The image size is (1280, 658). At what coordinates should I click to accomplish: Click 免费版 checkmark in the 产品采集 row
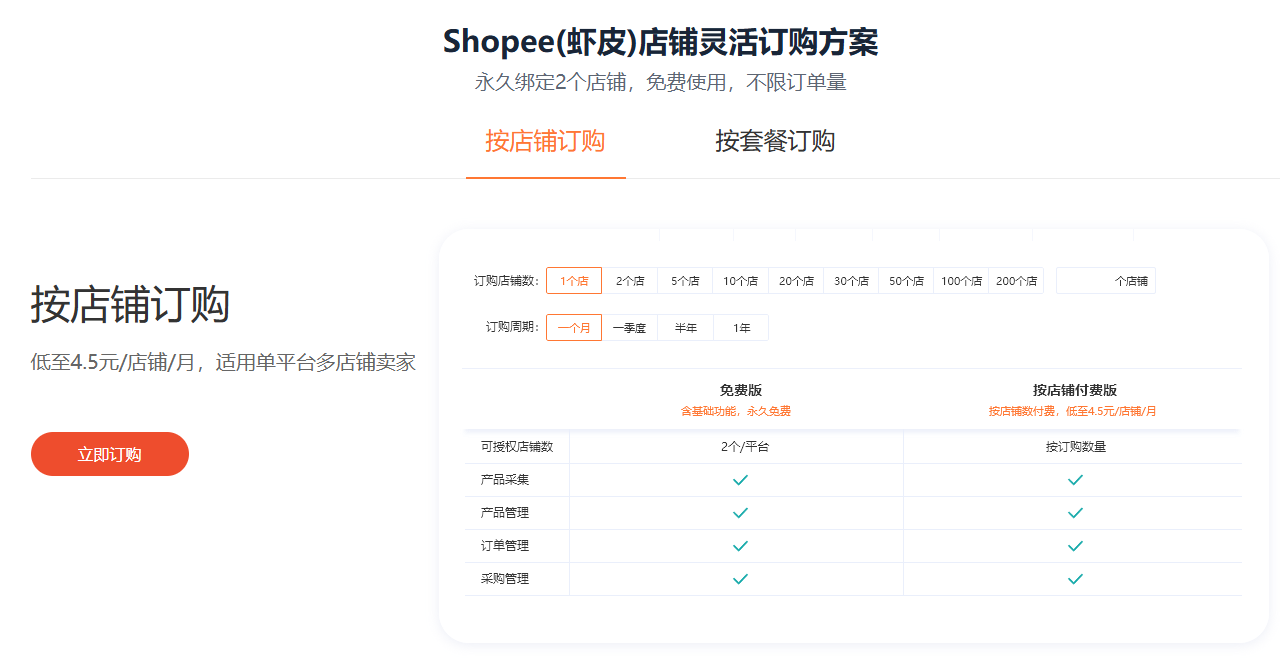point(740,480)
